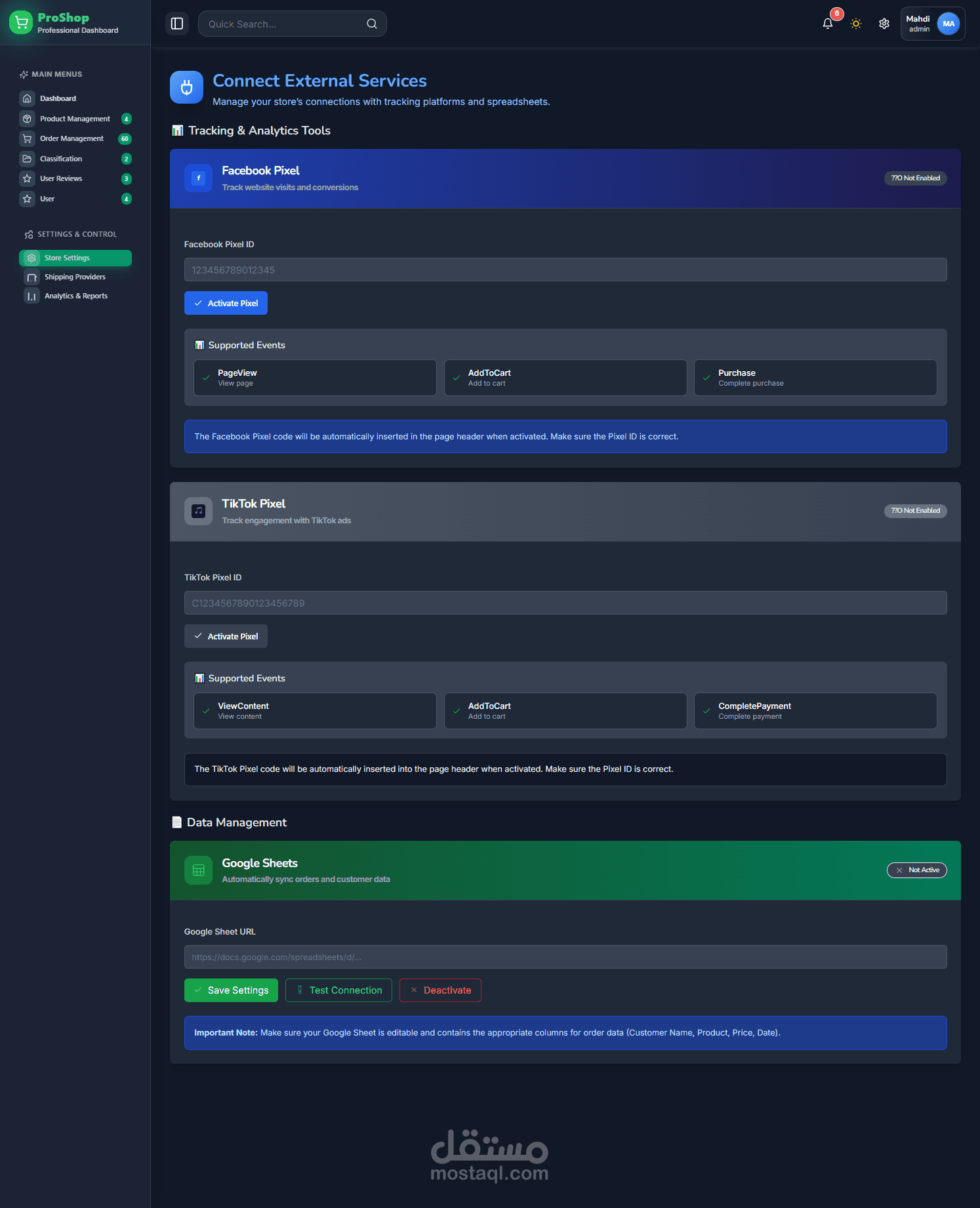Image resolution: width=980 pixels, height=1208 pixels.
Task: Click Order Management badge 60
Action: [x=125, y=139]
